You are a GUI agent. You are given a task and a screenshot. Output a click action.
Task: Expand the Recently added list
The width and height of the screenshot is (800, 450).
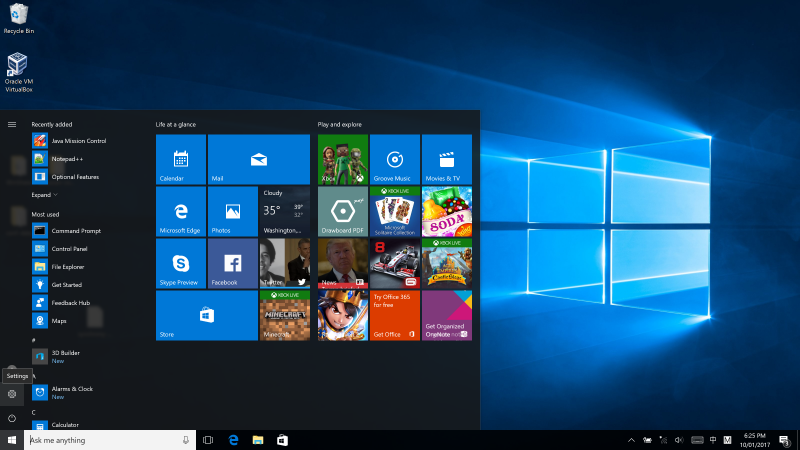pyautogui.click(x=44, y=195)
